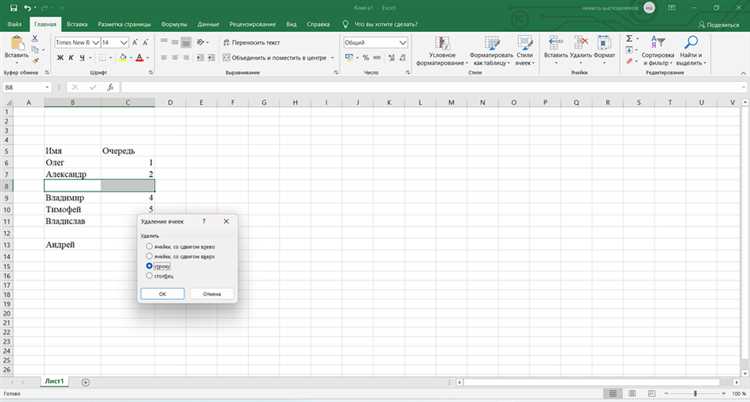Click Отмена in the delete cells dialog
Image resolution: width=750 pixels, height=402 pixels.
[x=211, y=294]
